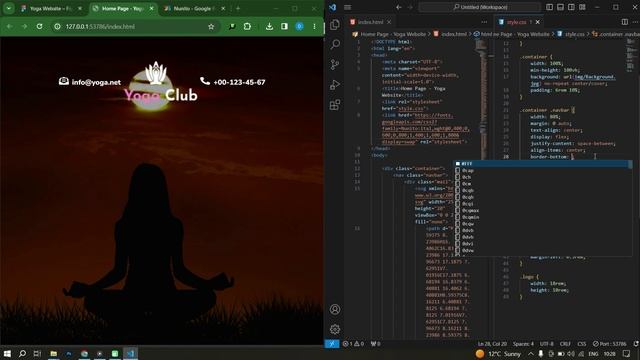640x360 pixels.
Task: Change the CSS language mode
Action: tap(582, 344)
